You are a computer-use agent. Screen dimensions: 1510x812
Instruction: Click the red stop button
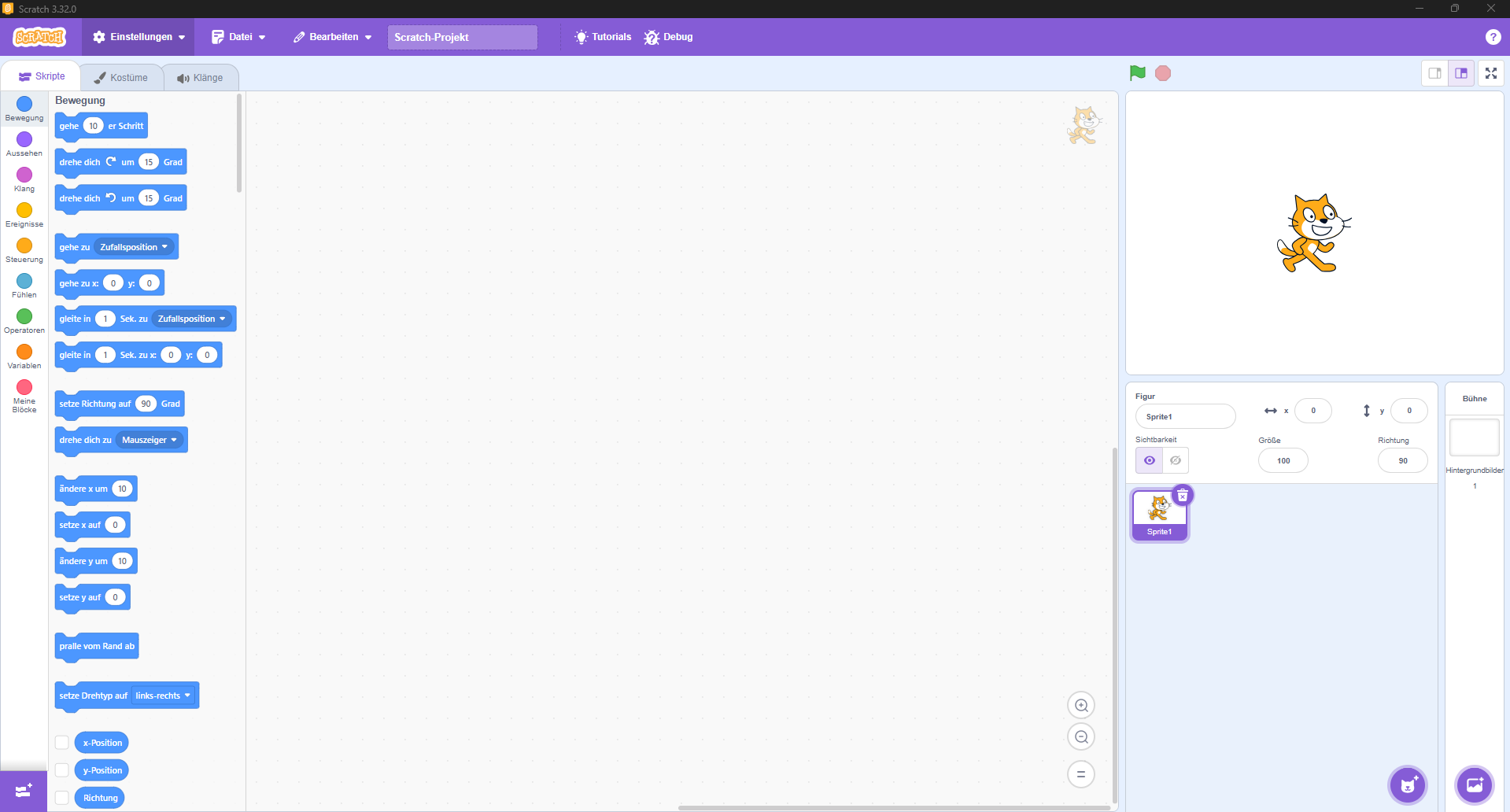tap(1163, 73)
